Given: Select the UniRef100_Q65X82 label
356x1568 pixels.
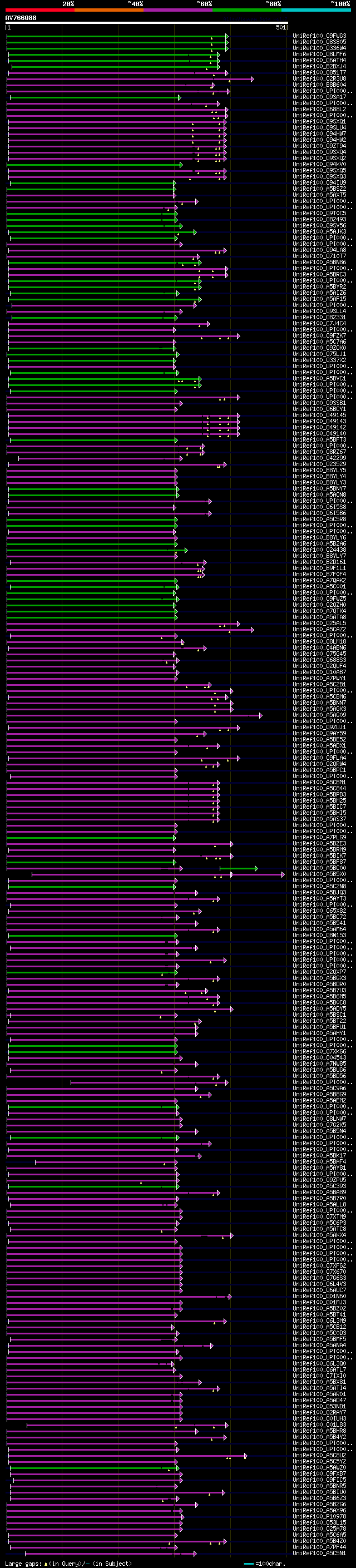Looking at the screenshot, I should [x=319, y=911].
